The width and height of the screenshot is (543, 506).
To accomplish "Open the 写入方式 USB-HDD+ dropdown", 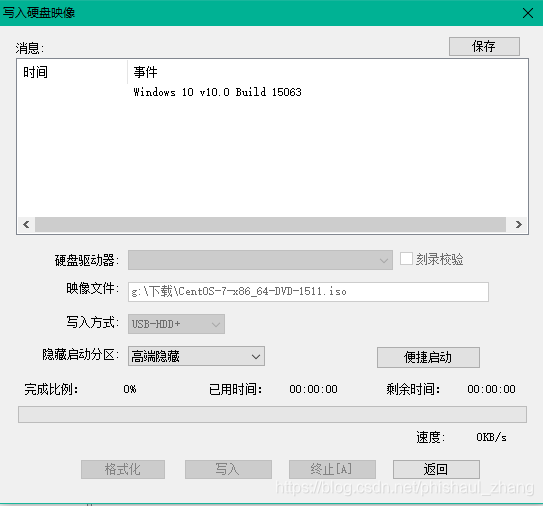I will click(x=176, y=324).
